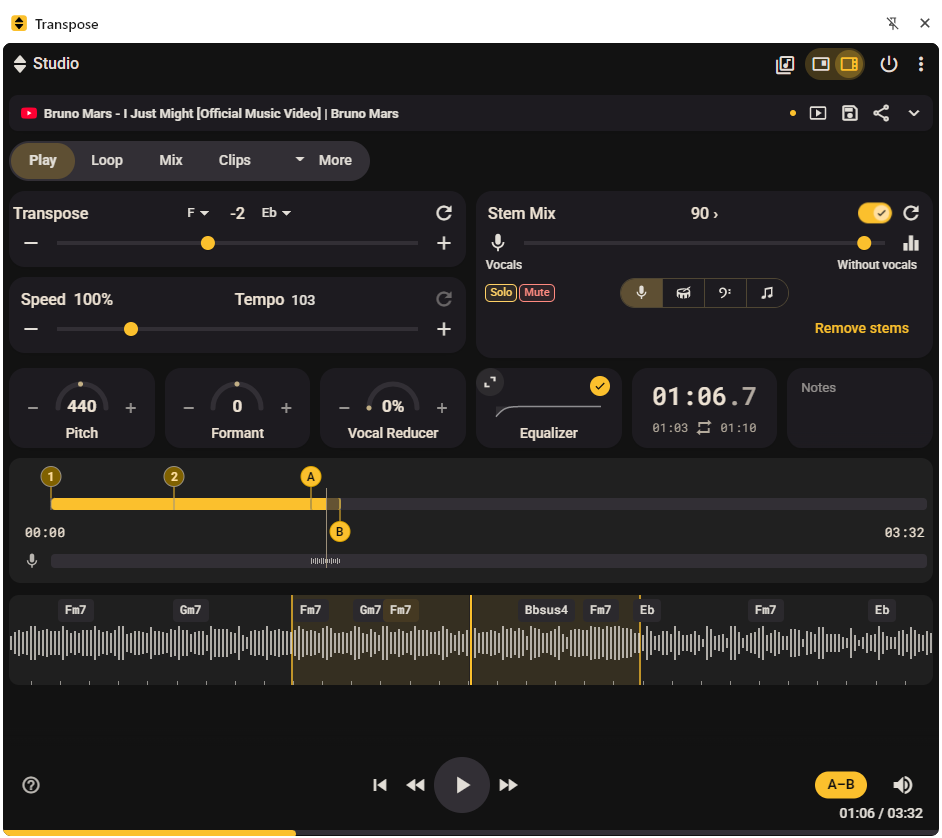Expand the song title chevron
Viewport: 942px width, 838px height.
click(914, 113)
